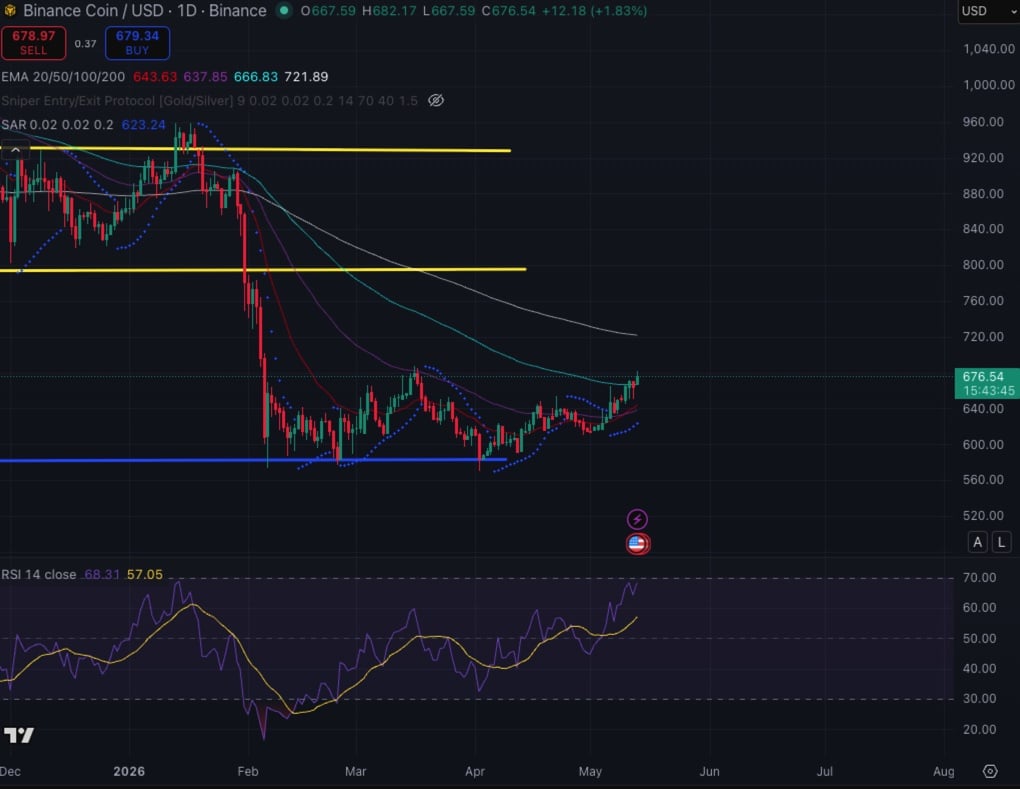Click the RSI value 68.31
This screenshot has height=789, width=1020.
point(102,574)
